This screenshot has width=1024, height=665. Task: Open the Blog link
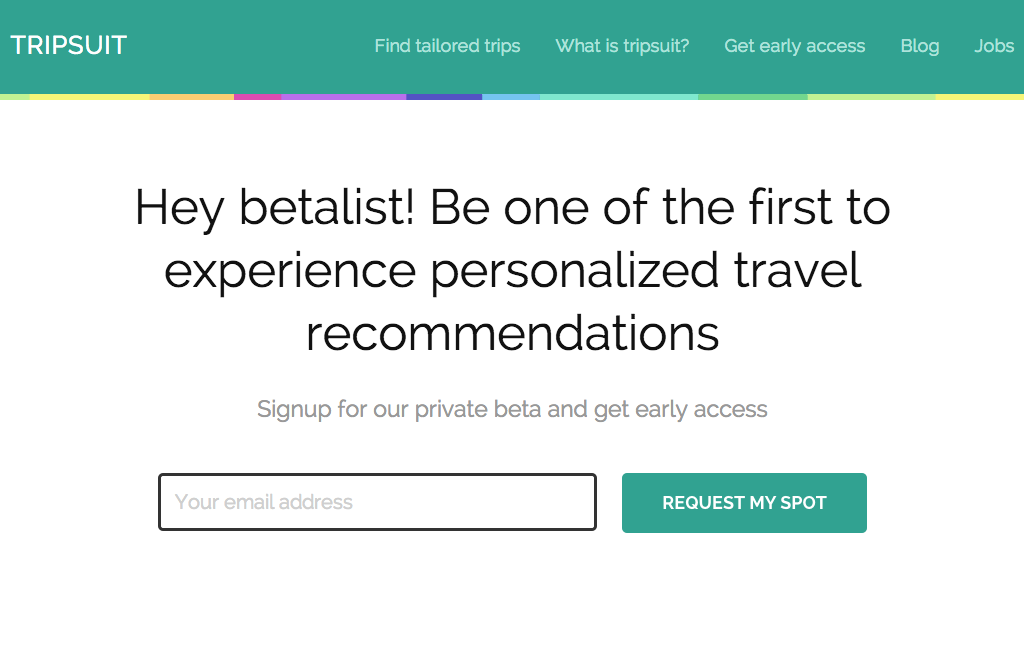(920, 46)
